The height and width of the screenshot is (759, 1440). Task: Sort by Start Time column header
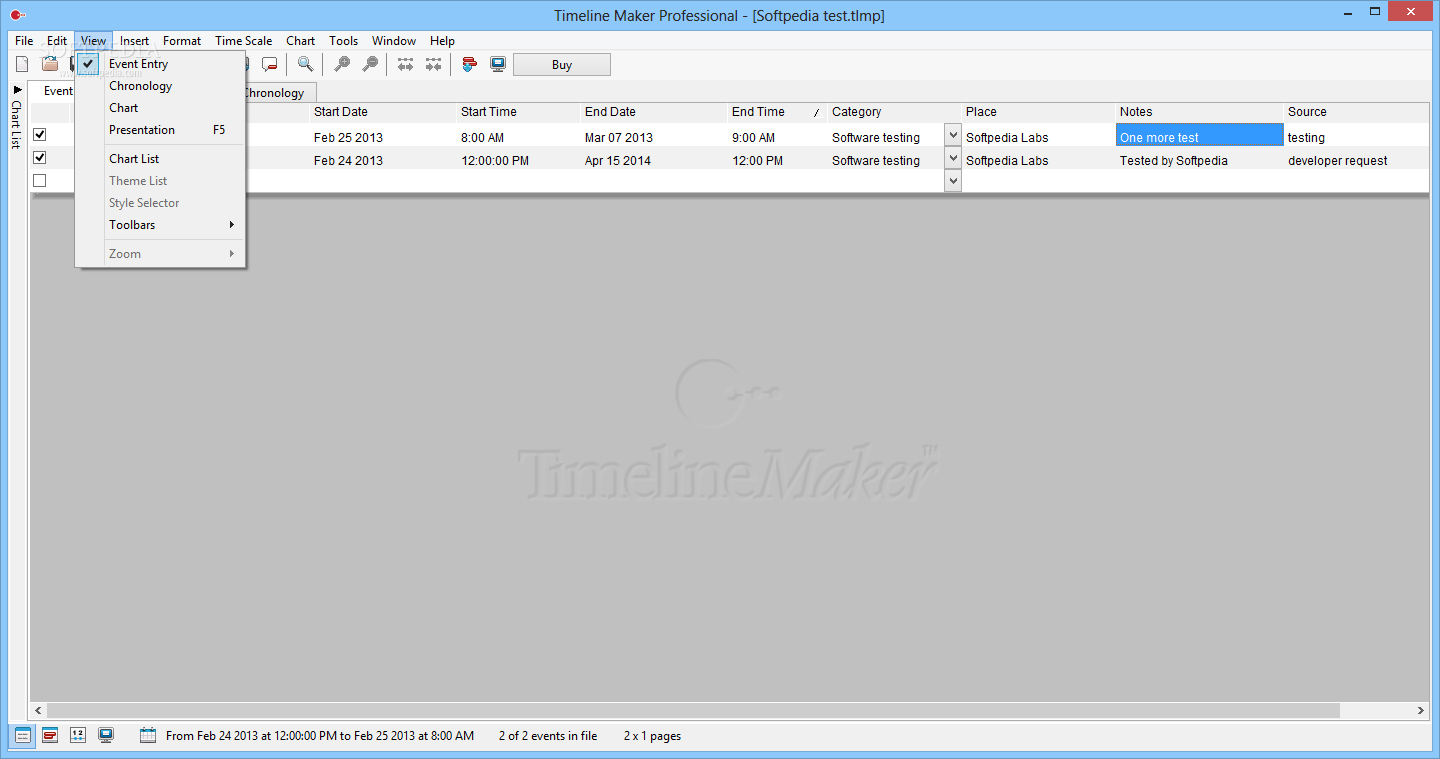click(x=518, y=112)
